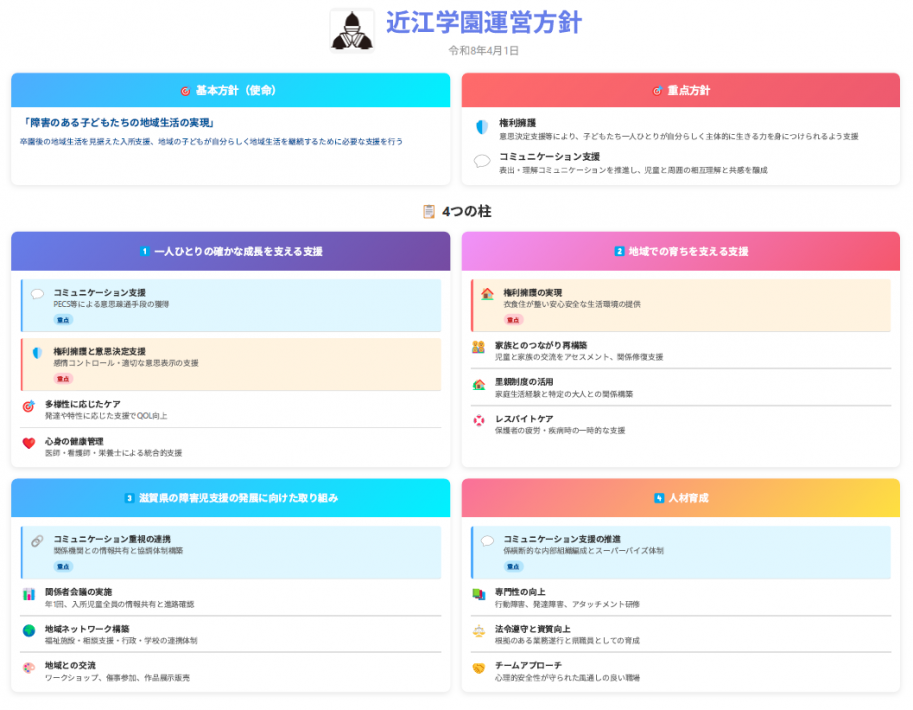This screenshot has width=913, height=710.
Task: Click number 1 badge before 一人ひとりの確かな成長を支える支援
Action: pyautogui.click(x=145, y=252)
